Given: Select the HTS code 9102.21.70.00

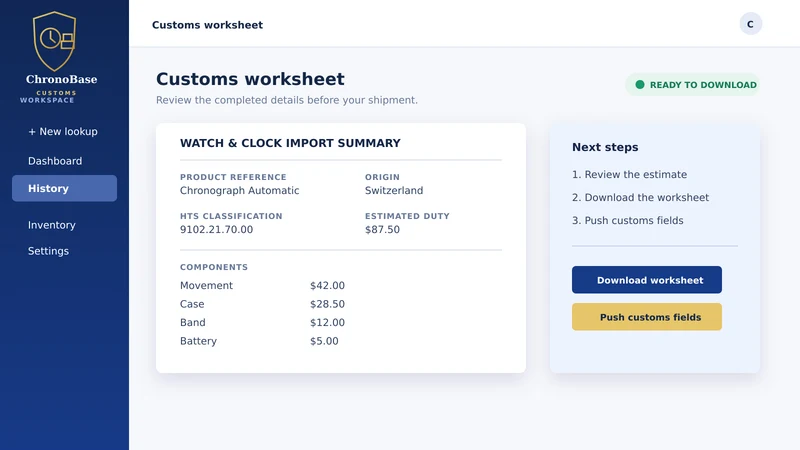Looking at the screenshot, I should [216, 230].
